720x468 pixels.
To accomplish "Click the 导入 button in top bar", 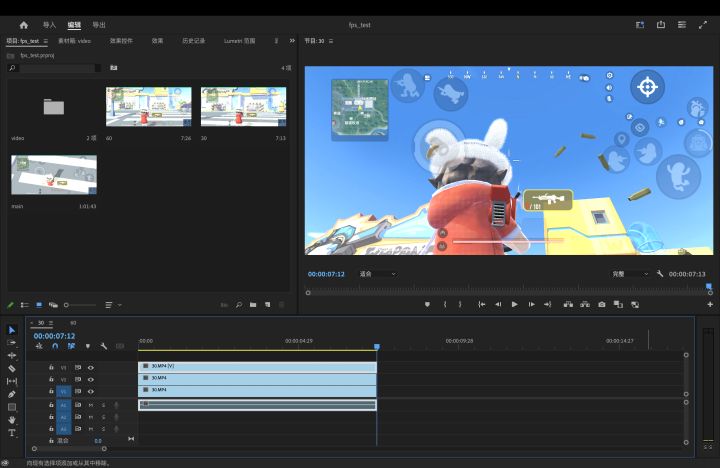I will (x=50, y=24).
